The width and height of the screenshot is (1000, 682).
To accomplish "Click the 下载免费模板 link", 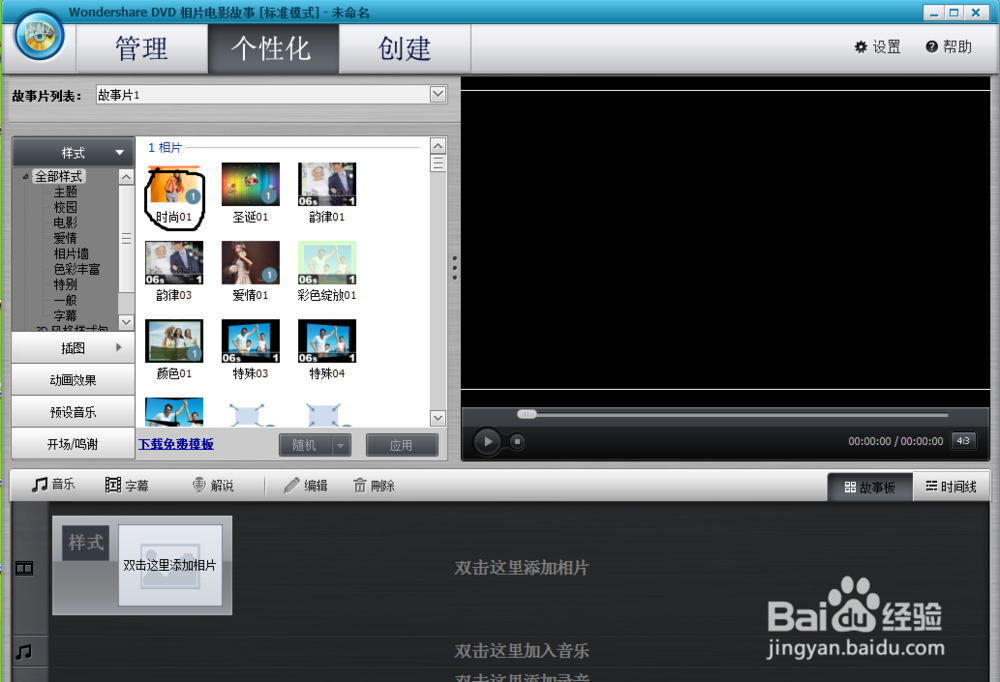I will point(176,444).
